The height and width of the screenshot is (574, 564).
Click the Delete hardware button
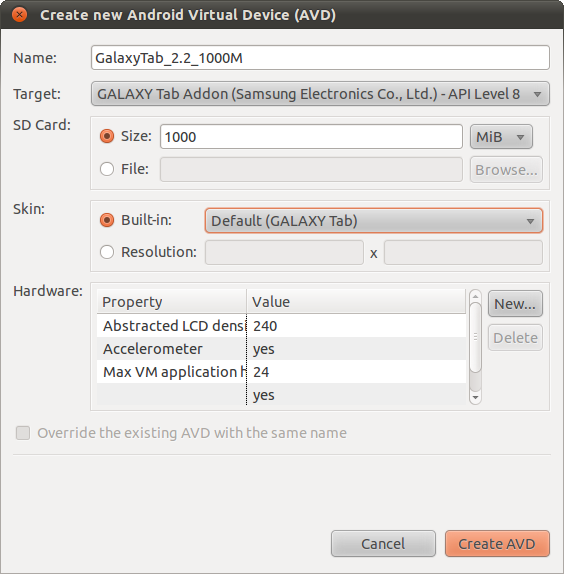[x=515, y=338]
